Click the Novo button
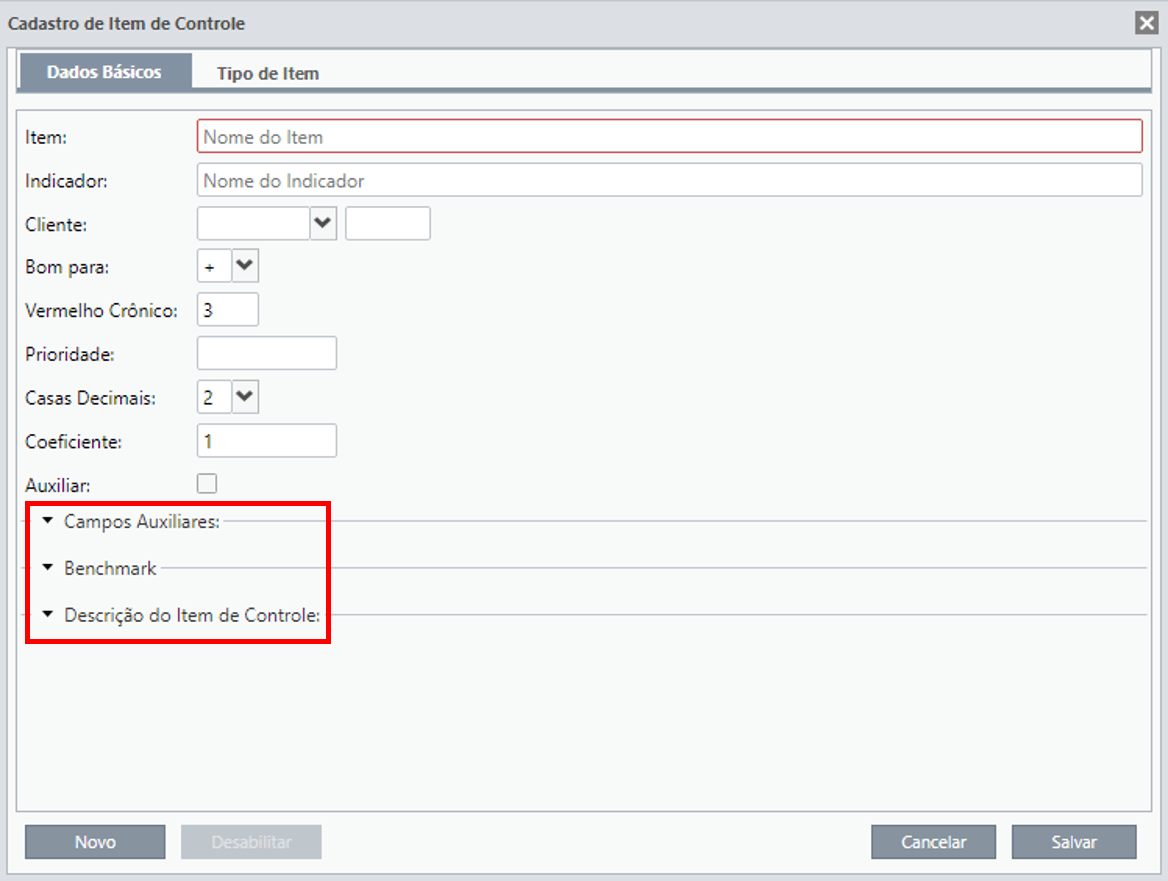Image resolution: width=1168 pixels, height=881 pixels. pos(95,842)
